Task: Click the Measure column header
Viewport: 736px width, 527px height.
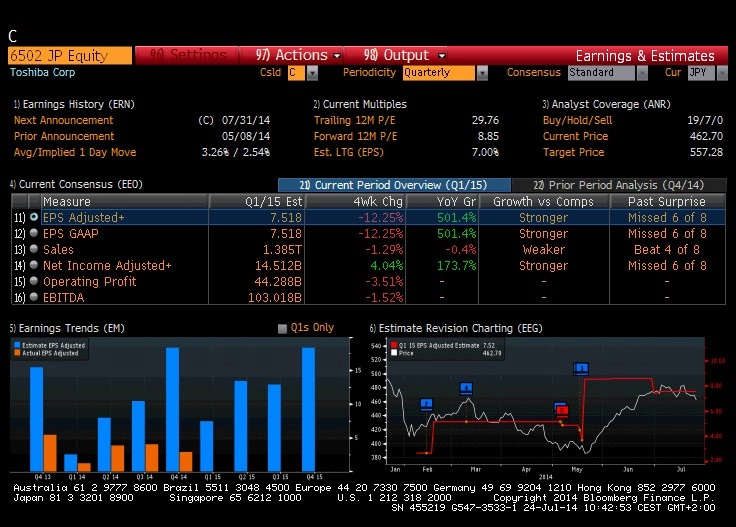Action: click(125, 201)
